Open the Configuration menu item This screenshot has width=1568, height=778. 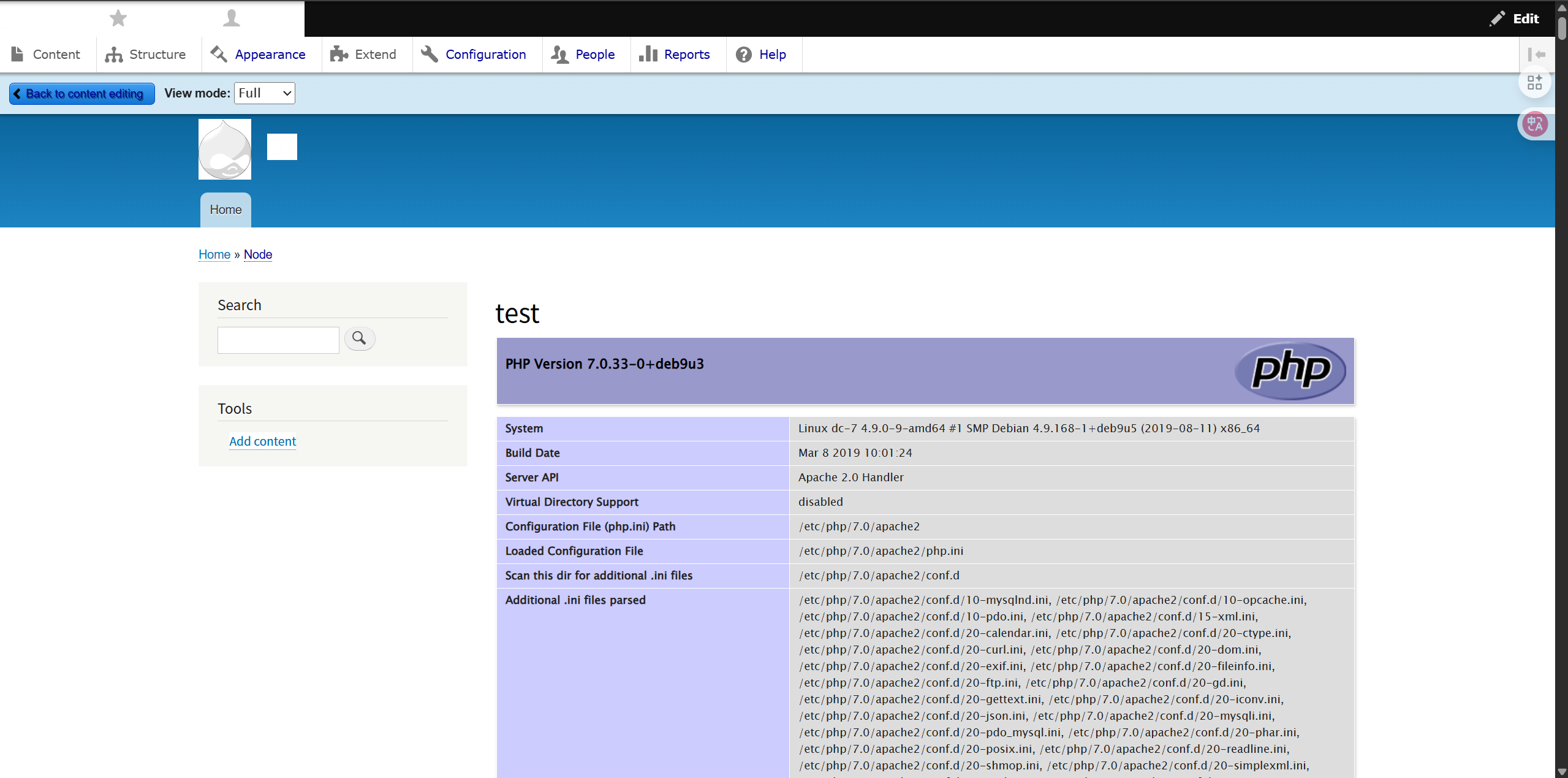pyautogui.click(x=474, y=55)
